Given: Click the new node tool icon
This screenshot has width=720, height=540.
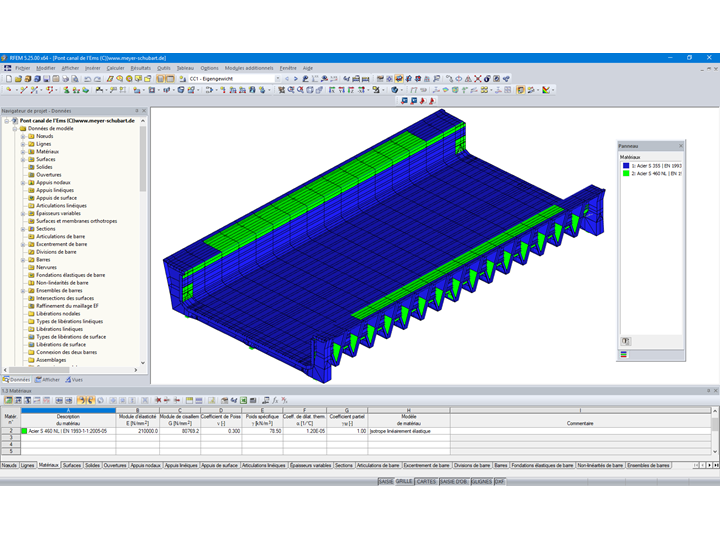Looking at the screenshot, I should 9,90.
